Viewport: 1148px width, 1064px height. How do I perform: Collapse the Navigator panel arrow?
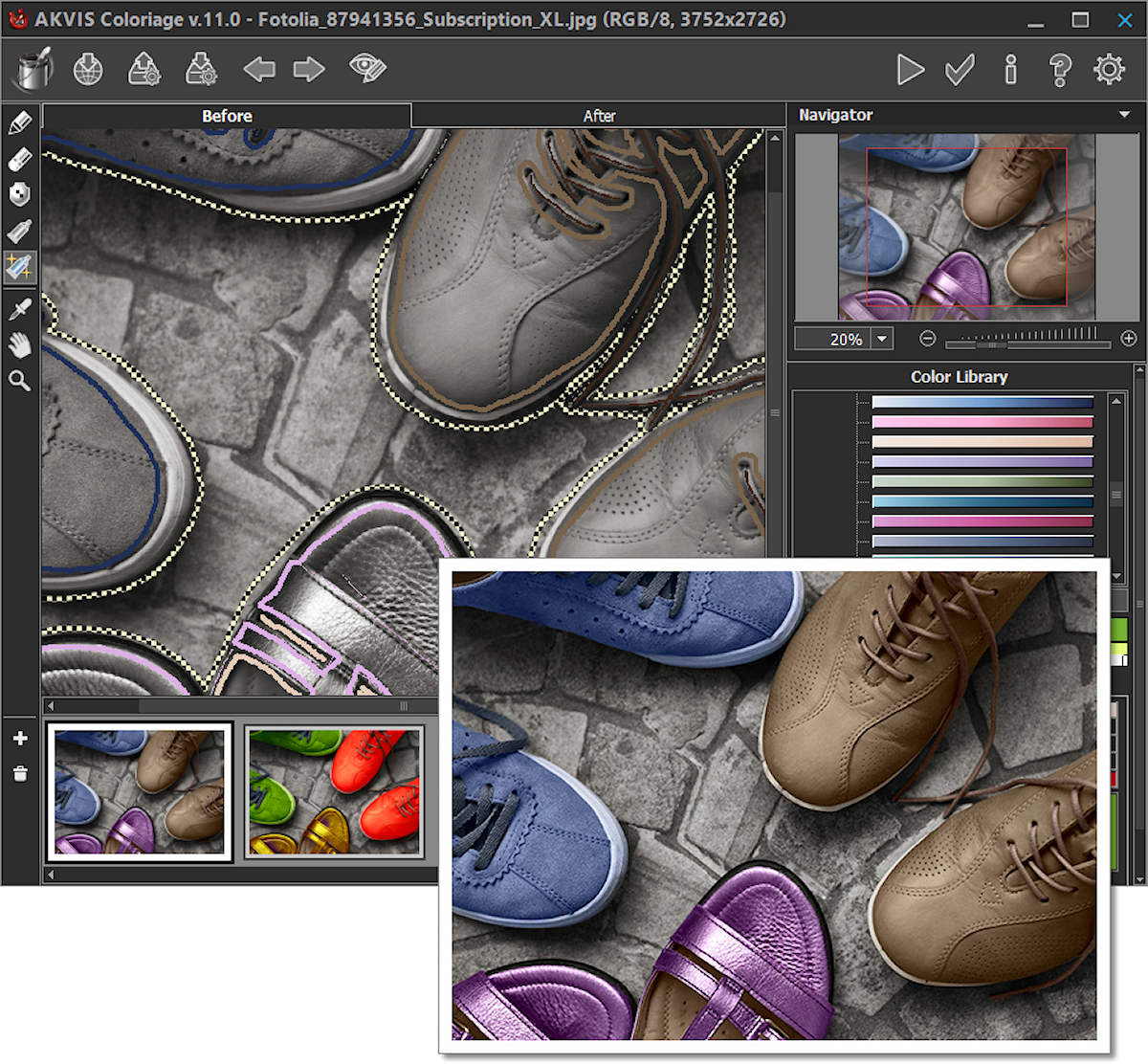(x=1124, y=115)
